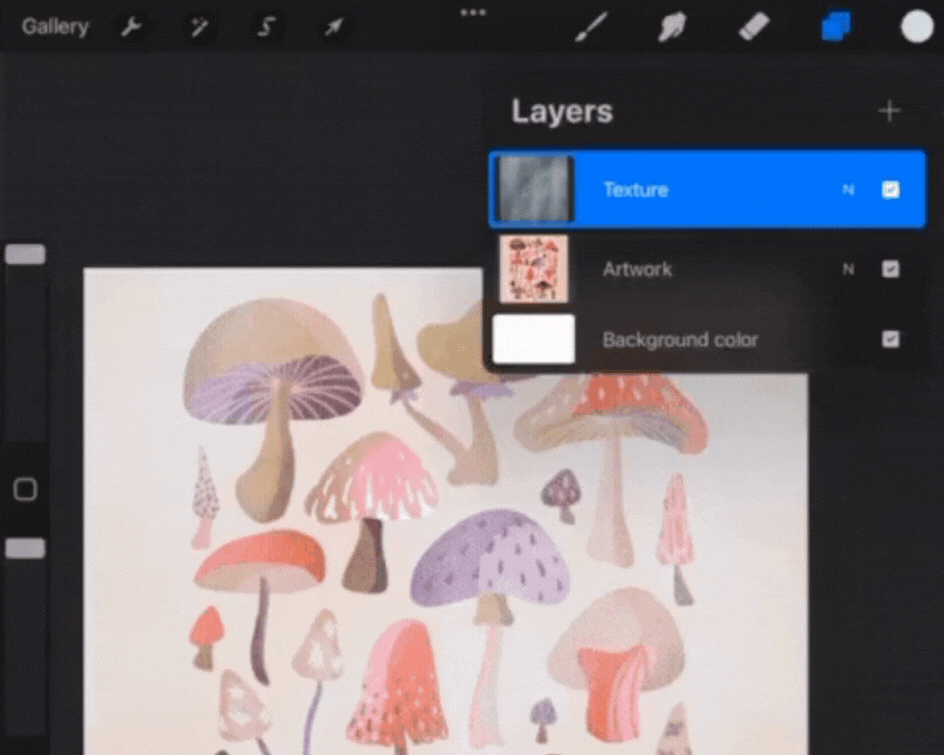The height and width of the screenshot is (755, 944).
Task: Select the Paint brush tool
Action: coord(591,26)
